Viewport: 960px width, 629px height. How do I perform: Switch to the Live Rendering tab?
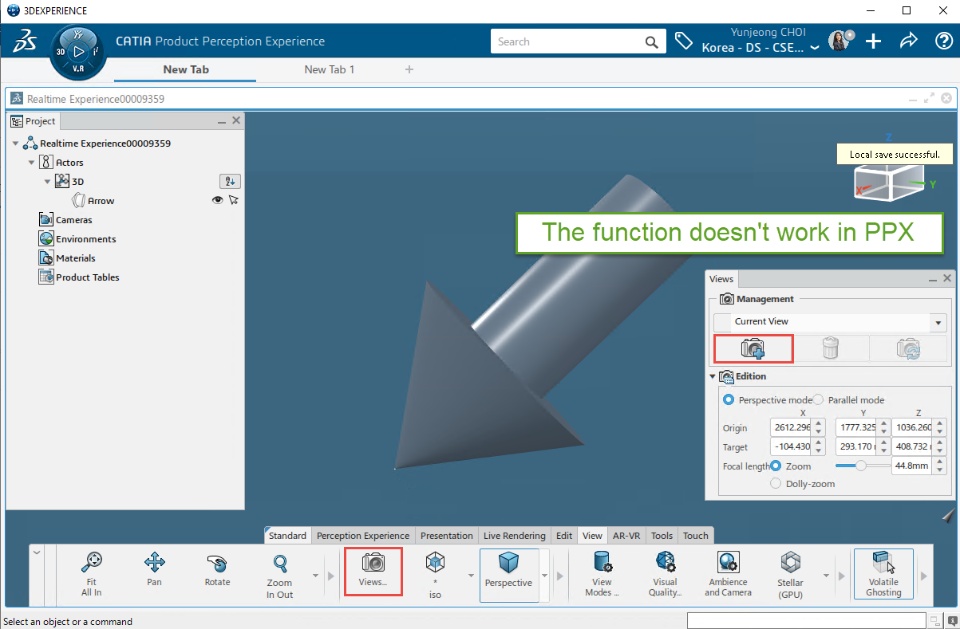coord(514,535)
